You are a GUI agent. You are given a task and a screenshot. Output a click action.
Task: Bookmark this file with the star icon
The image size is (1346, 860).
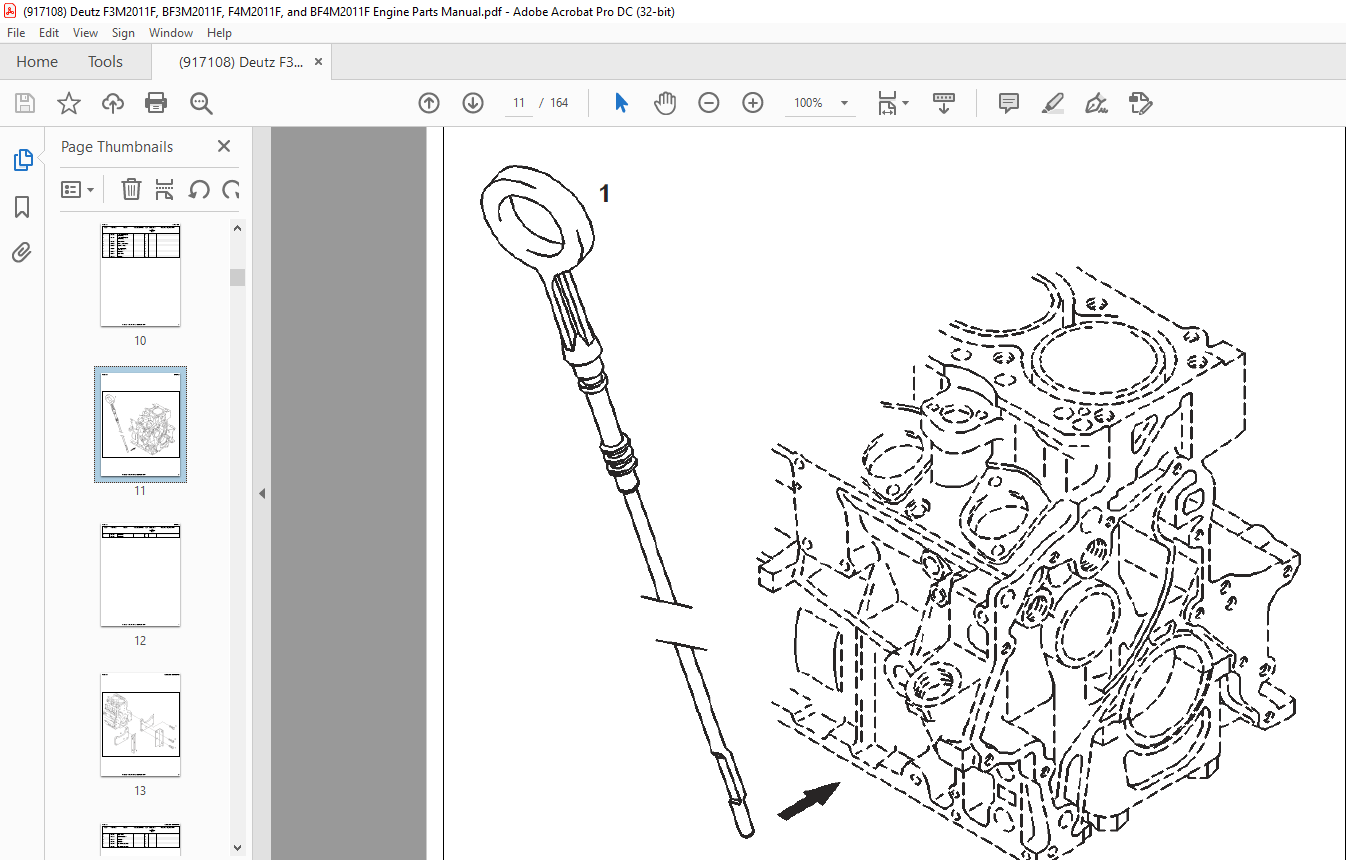pos(69,103)
